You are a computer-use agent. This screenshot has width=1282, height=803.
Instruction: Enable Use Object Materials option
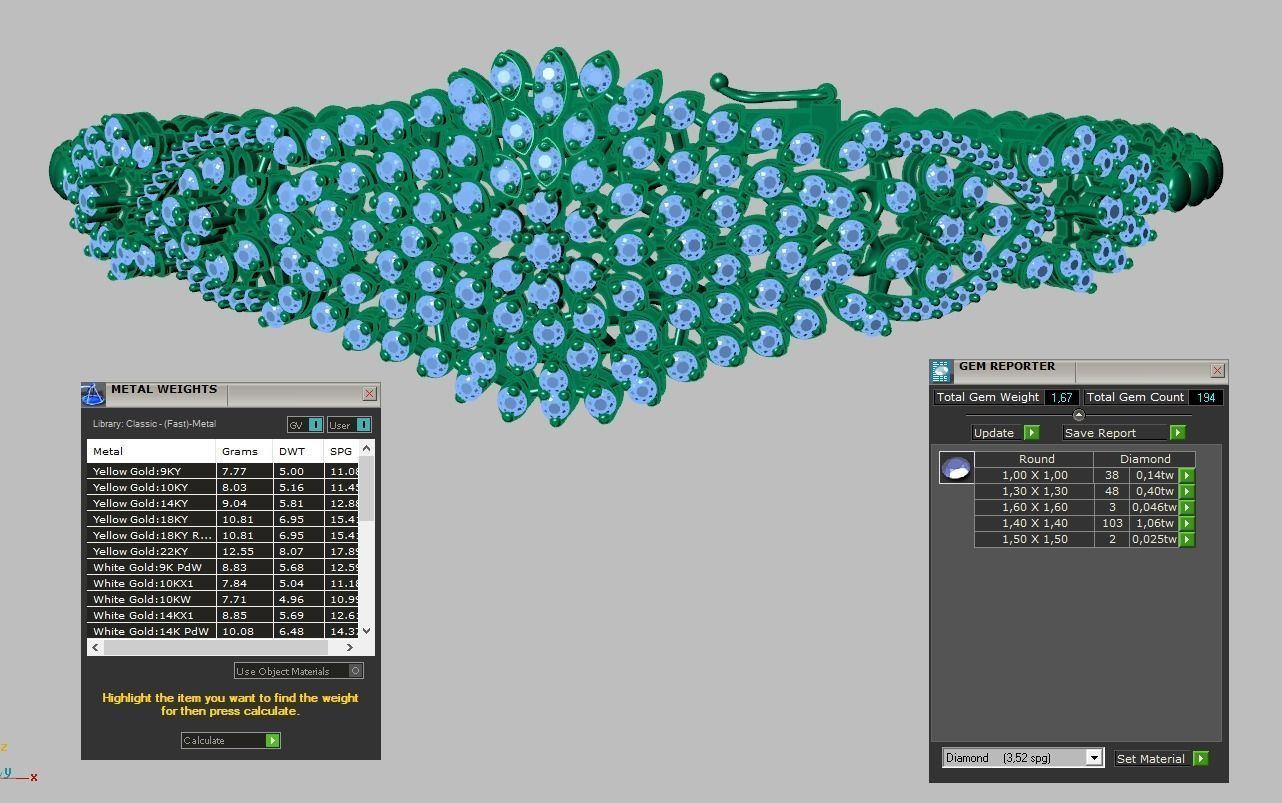pyautogui.click(x=355, y=671)
